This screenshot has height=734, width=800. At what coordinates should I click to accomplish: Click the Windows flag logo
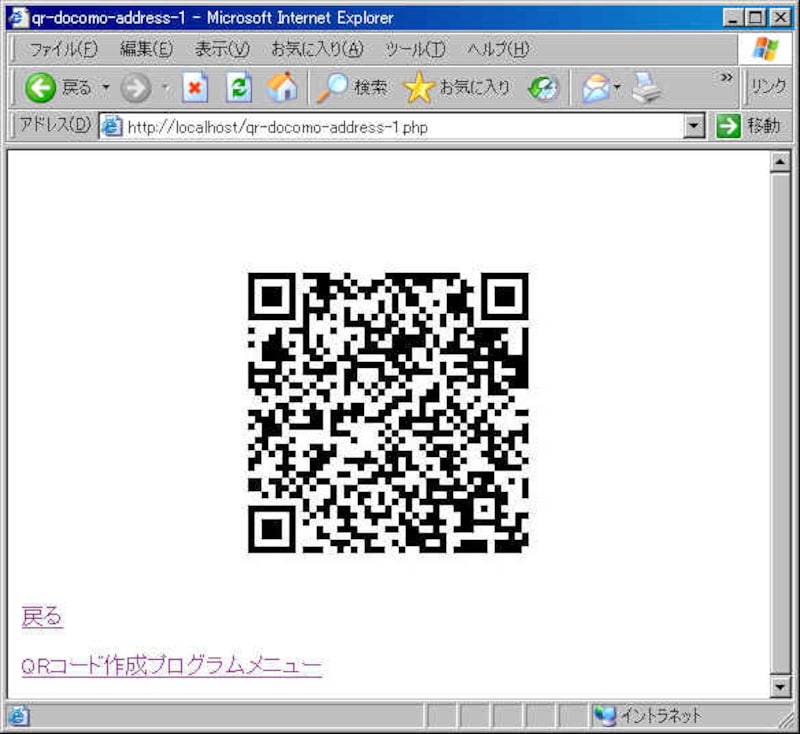coord(765,49)
